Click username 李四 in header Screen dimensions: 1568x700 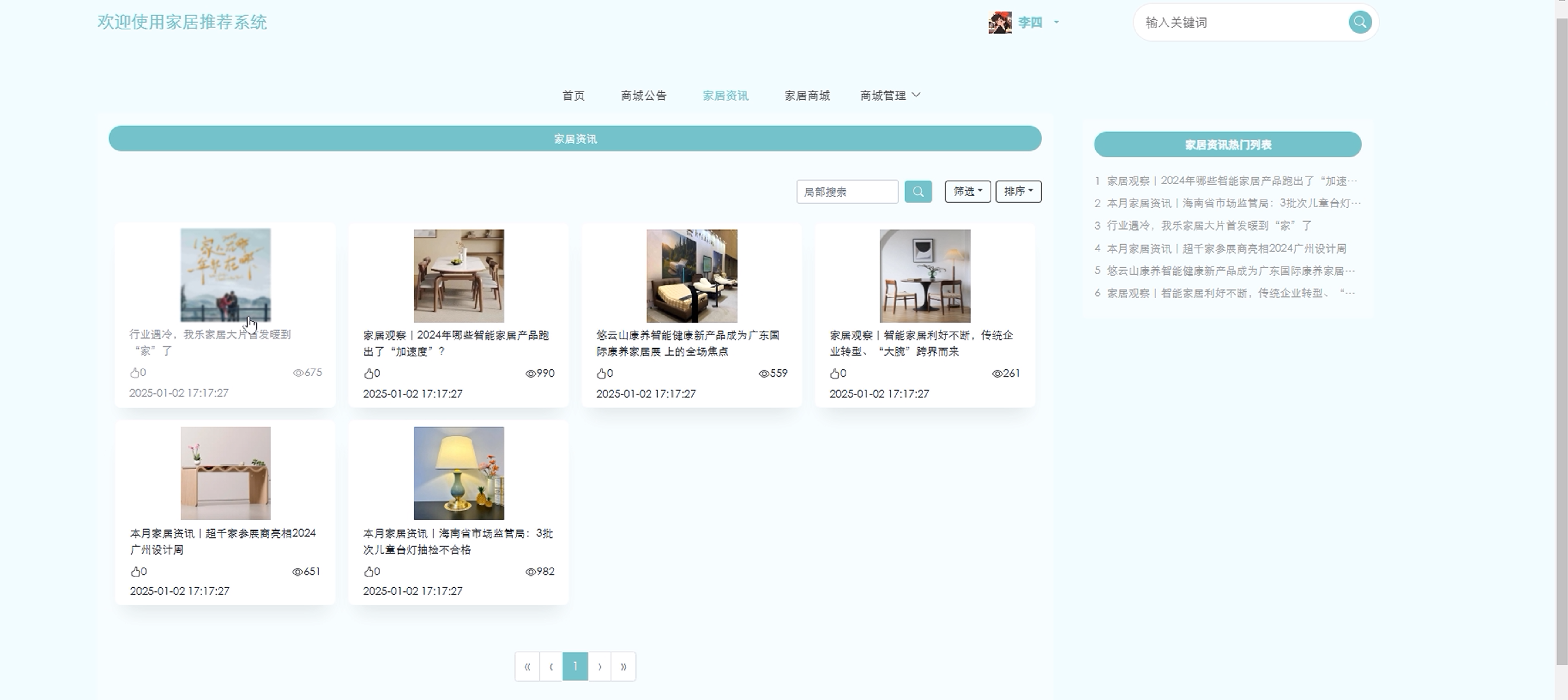1030,22
